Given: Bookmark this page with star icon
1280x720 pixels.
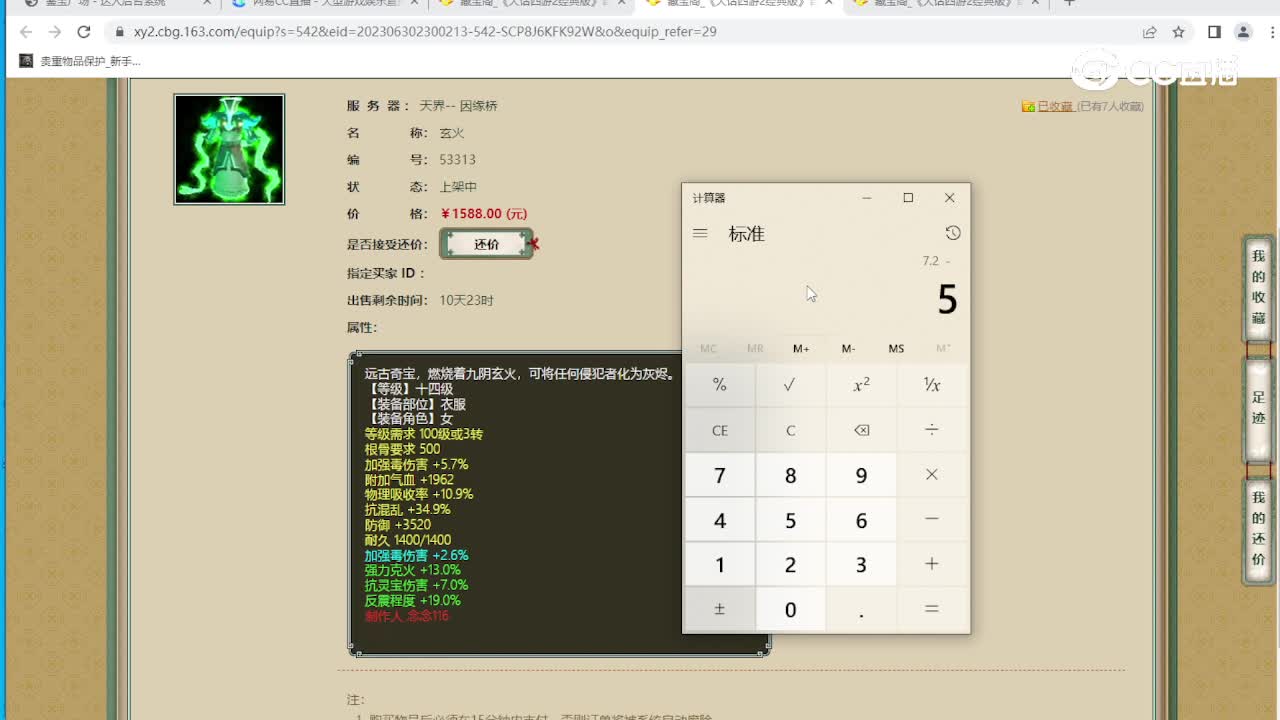Looking at the screenshot, I should (1178, 32).
